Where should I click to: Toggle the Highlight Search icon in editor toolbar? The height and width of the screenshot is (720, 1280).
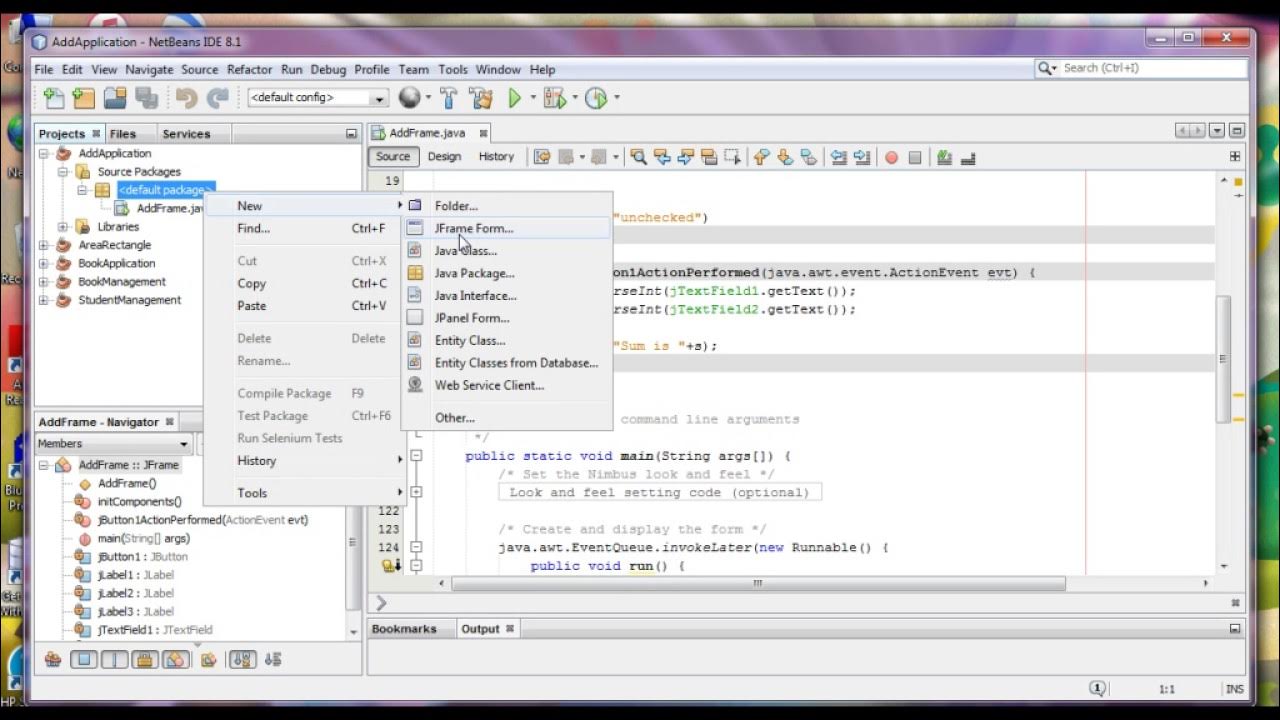[x=709, y=157]
